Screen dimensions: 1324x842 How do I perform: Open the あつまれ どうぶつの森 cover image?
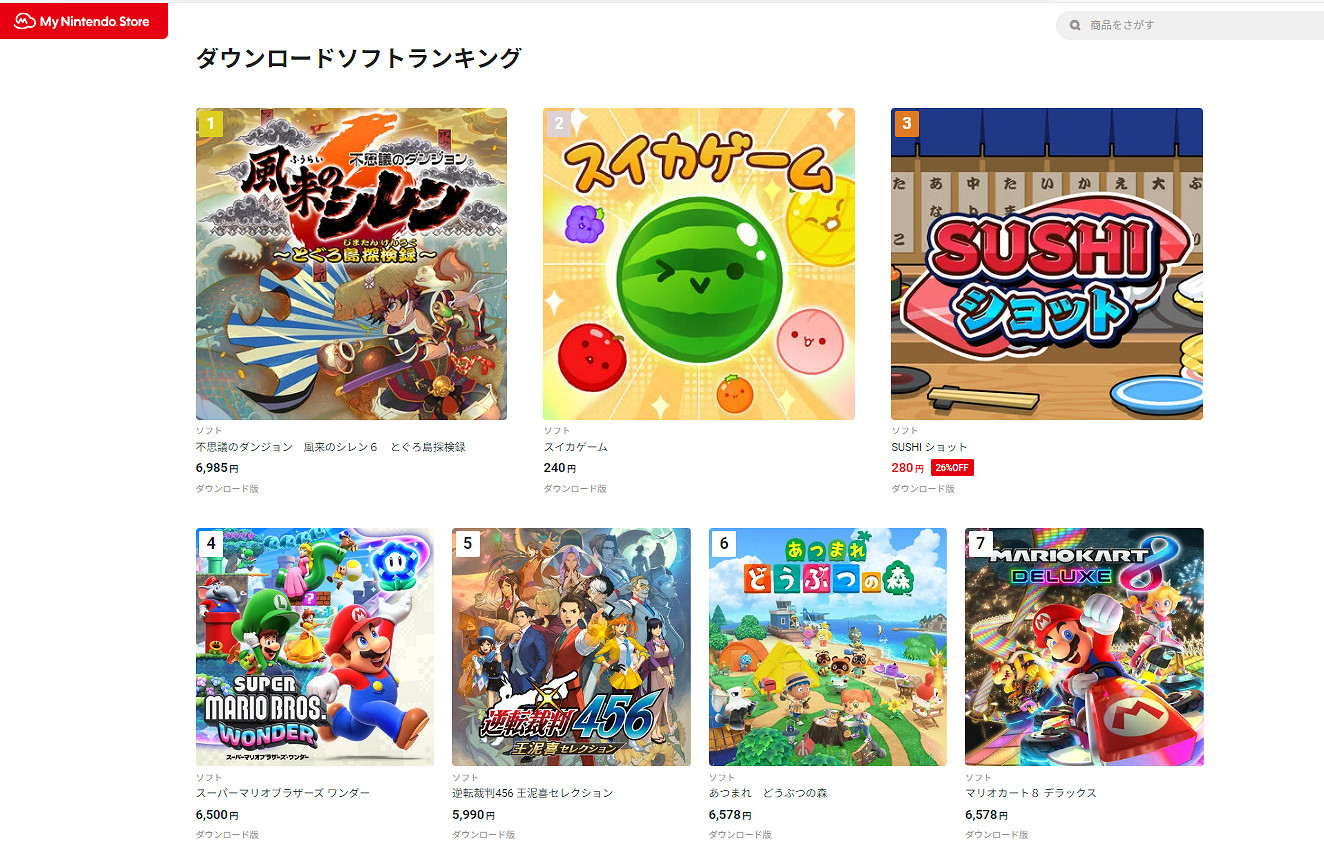[828, 647]
